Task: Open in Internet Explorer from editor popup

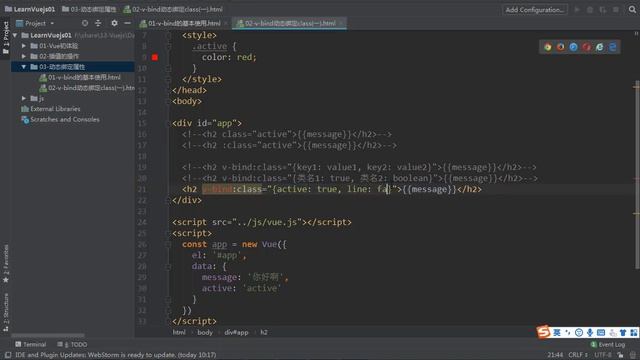Action: pyautogui.click(x=600, y=47)
